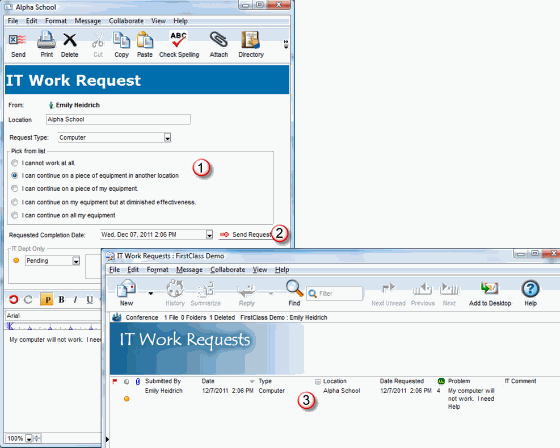Expand Requested Completion Date dropdown
560x448 pixels.
(x=210, y=235)
